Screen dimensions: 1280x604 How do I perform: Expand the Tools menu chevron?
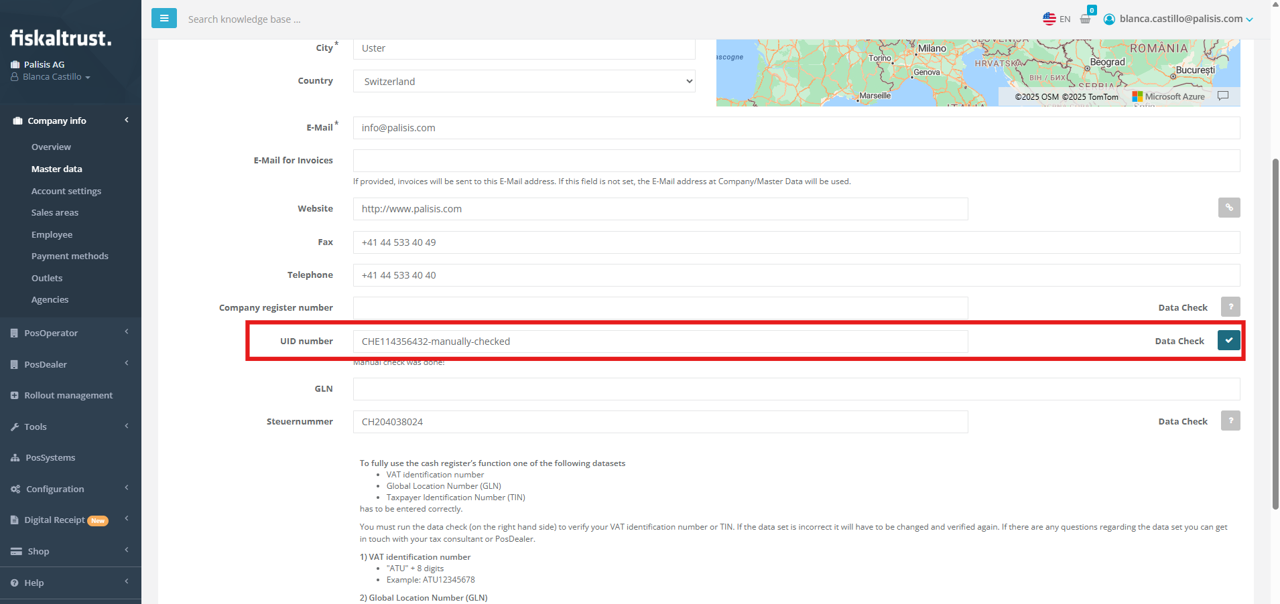click(x=126, y=426)
